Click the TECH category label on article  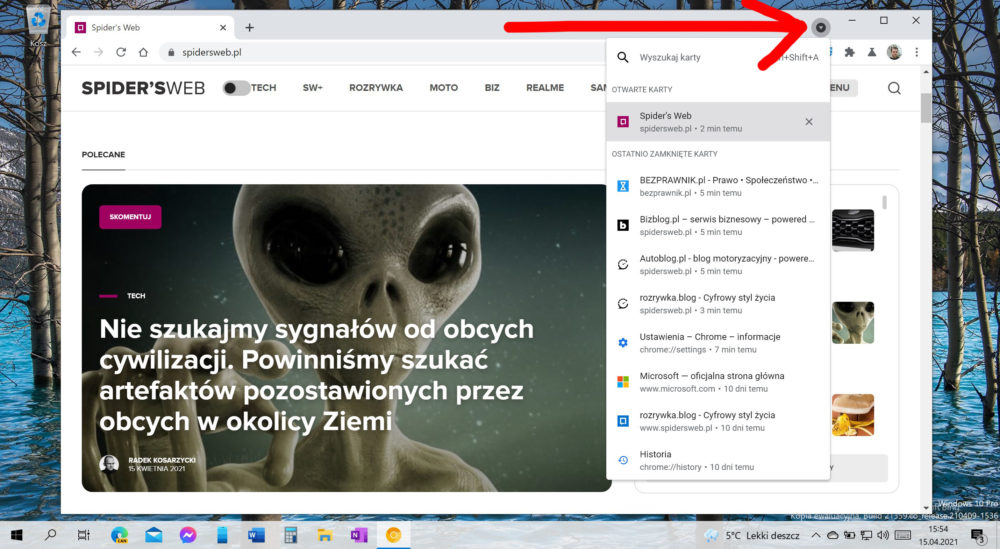click(x=136, y=296)
